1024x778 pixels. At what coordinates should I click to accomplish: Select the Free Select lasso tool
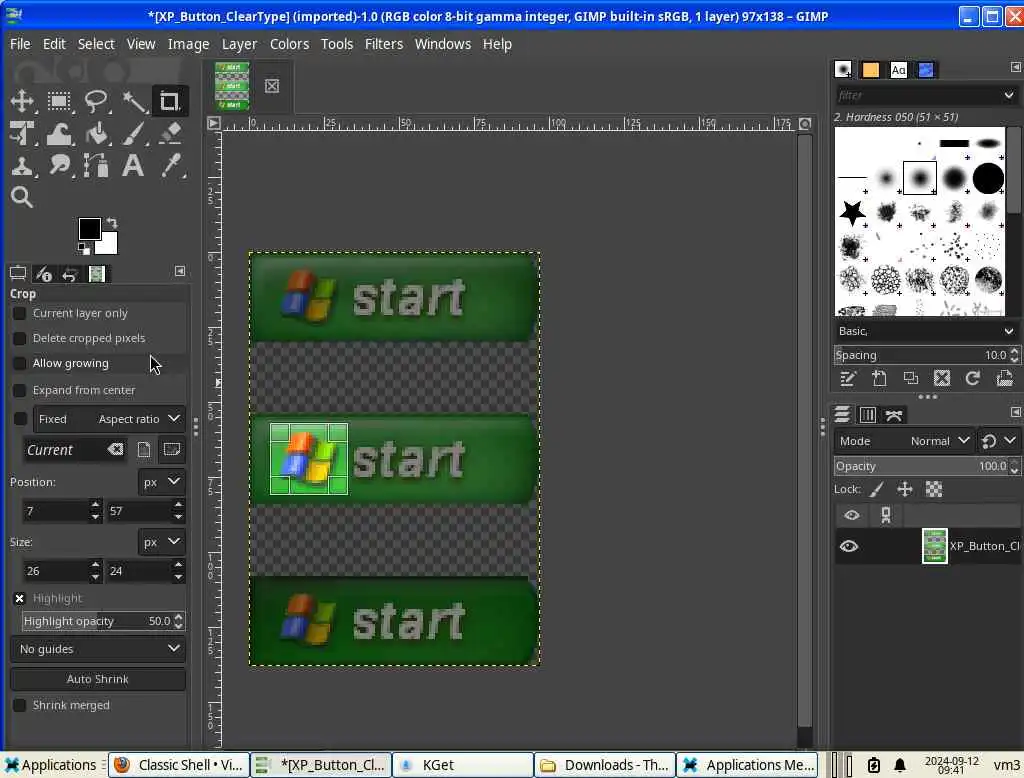click(x=97, y=101)
